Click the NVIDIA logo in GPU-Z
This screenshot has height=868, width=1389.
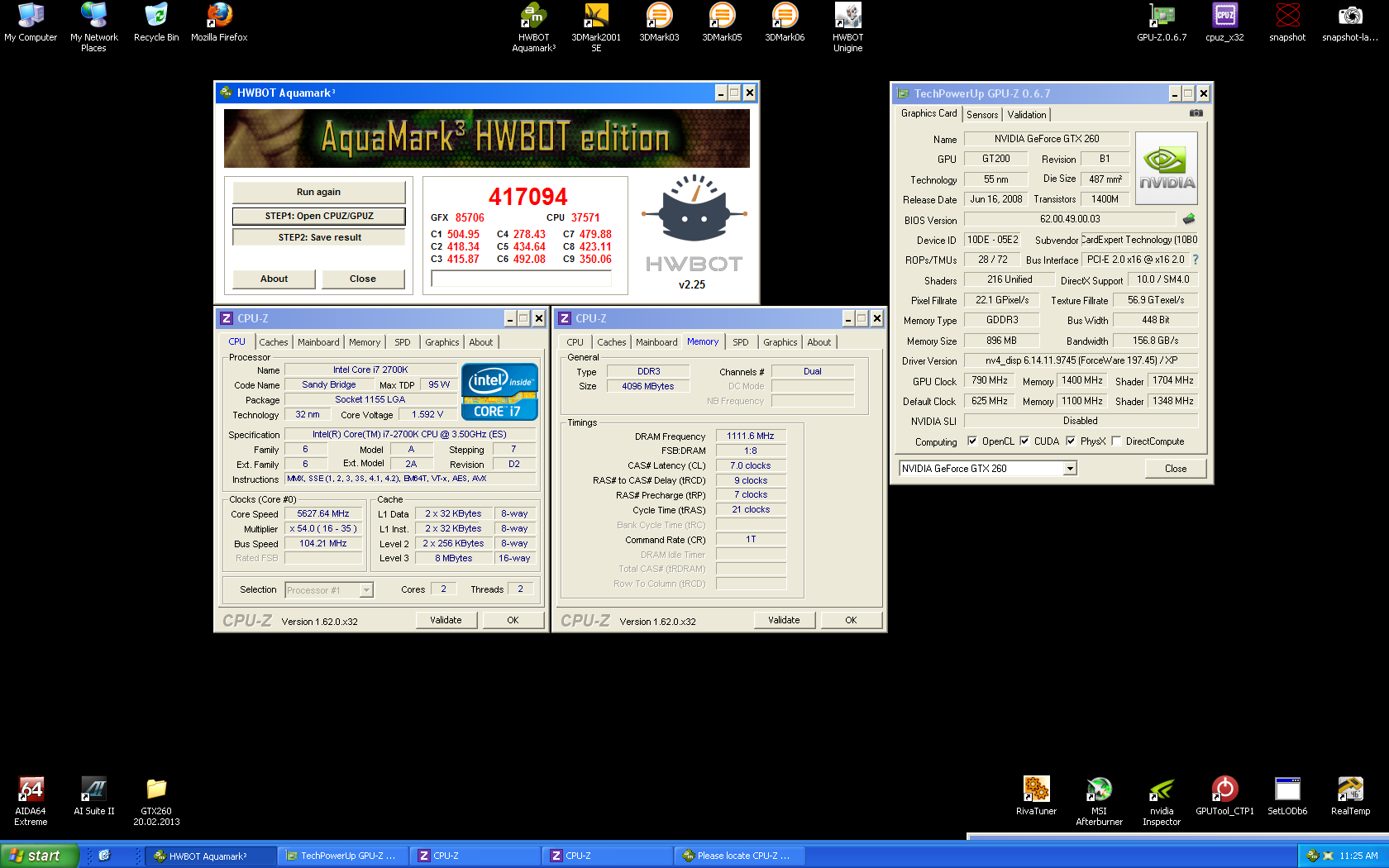point(1167,169)
